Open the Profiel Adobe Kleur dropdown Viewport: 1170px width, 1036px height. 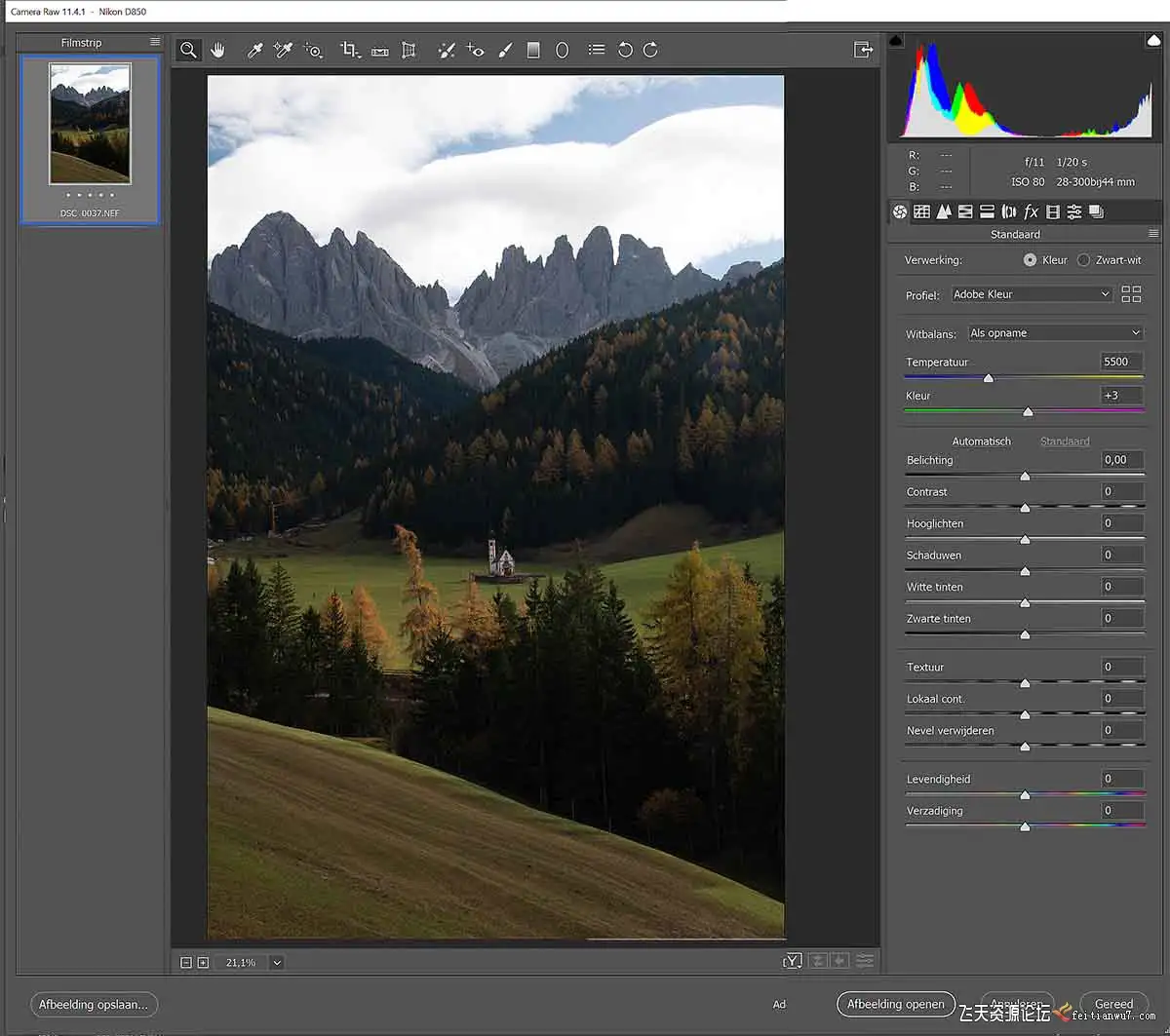[x=1032, y=294]
